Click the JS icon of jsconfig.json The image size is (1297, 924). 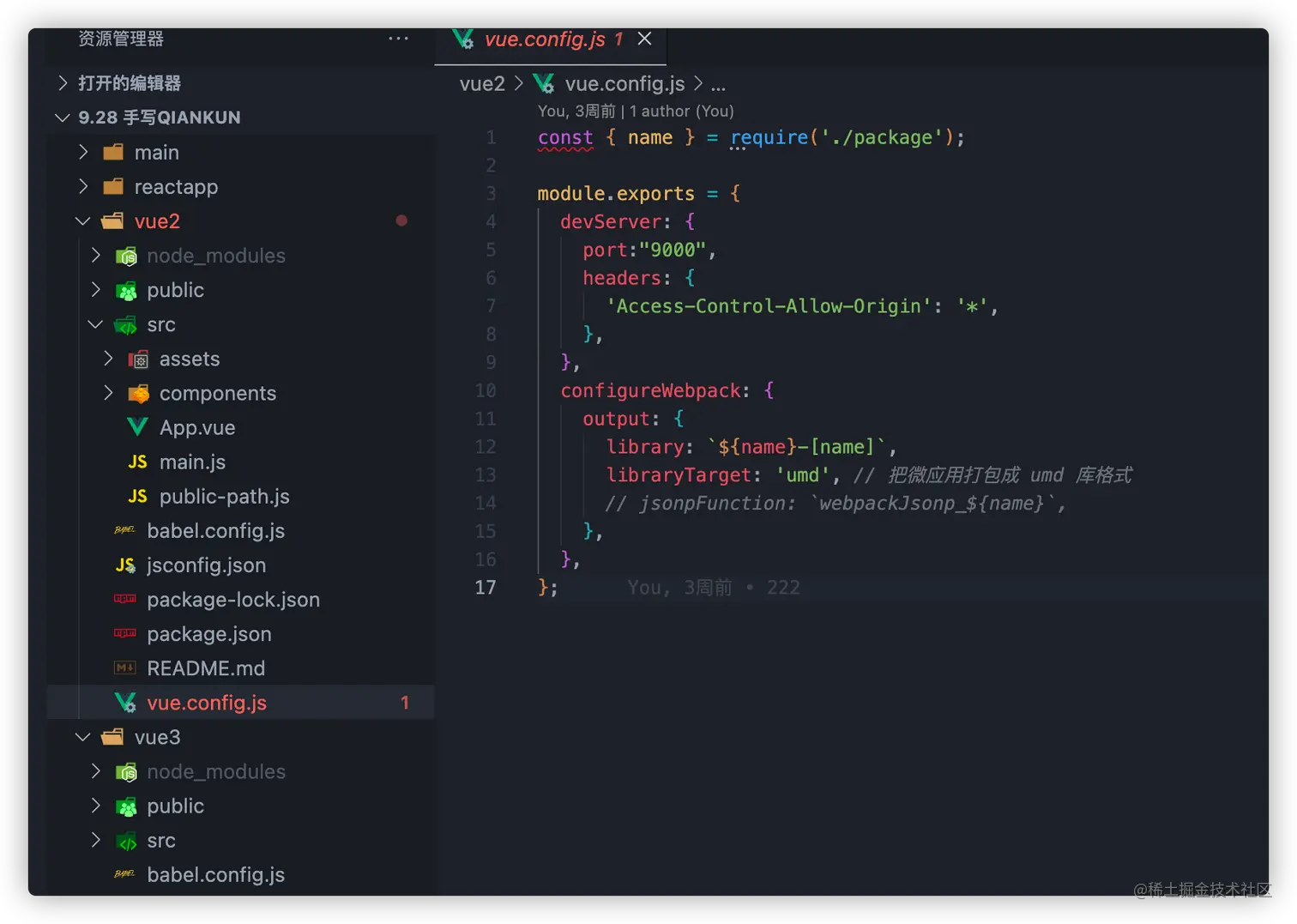[125, 565]
